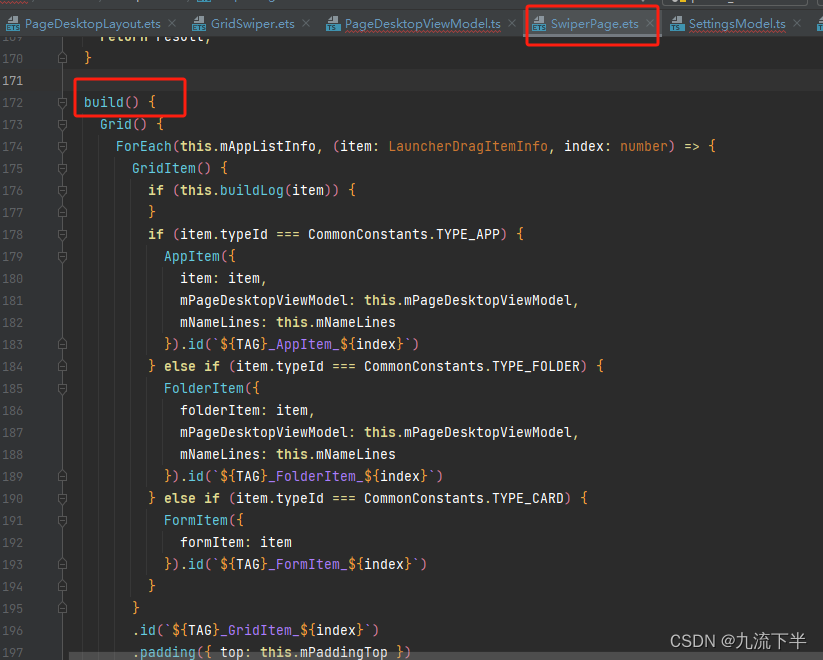Collapse the FormItem block on line 191
This screenshot has height=660, width=823.
click(x=62, y=520)
